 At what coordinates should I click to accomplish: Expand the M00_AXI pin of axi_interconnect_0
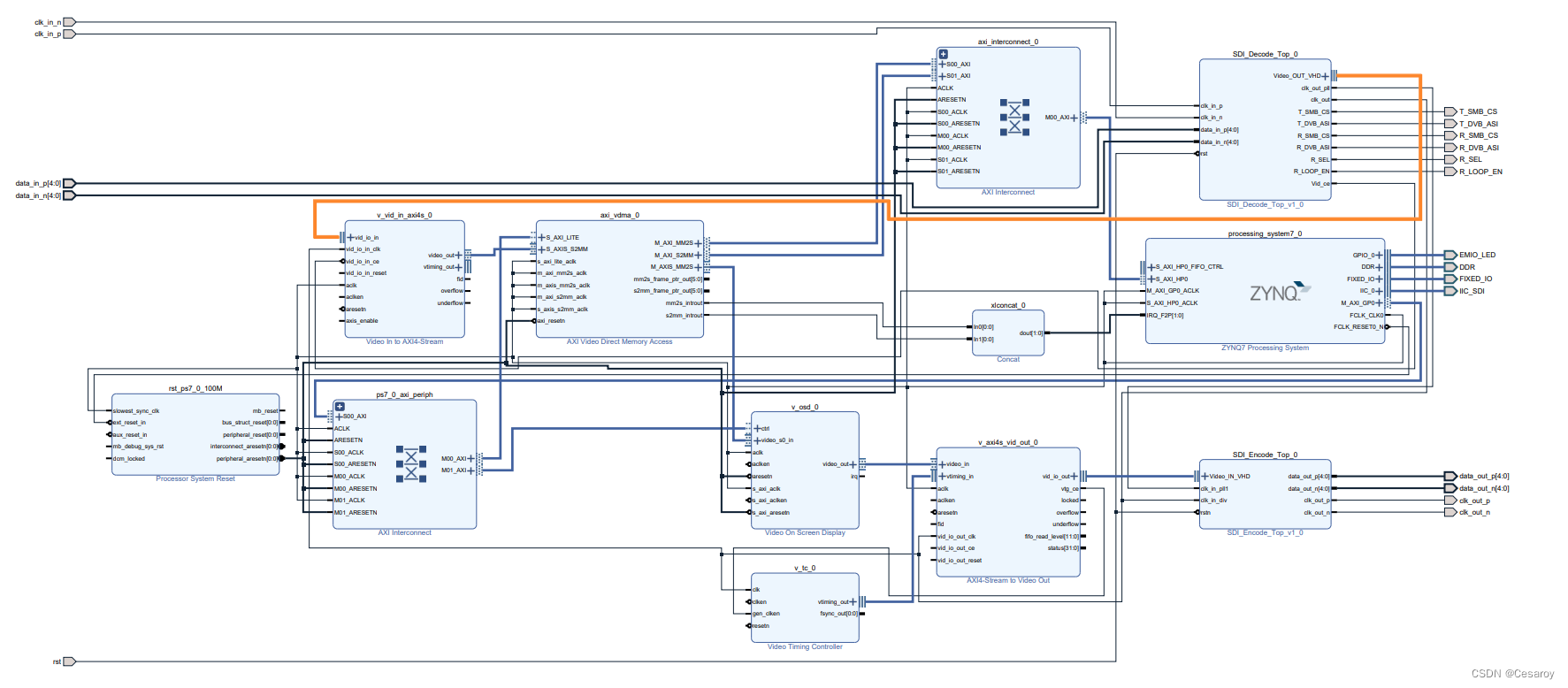[x=1075, y=118]
